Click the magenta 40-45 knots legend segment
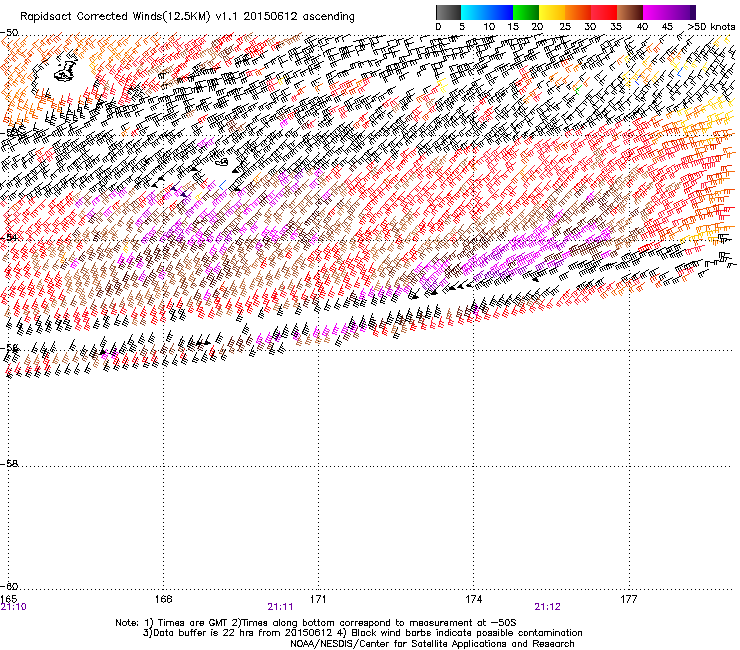This screenshot has height=650, width=740. click(656, 12)
